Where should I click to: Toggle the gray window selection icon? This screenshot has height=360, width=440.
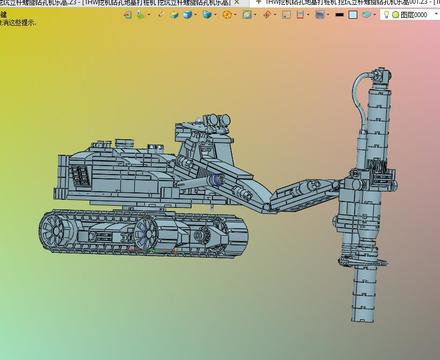click(x=320, y=15)
